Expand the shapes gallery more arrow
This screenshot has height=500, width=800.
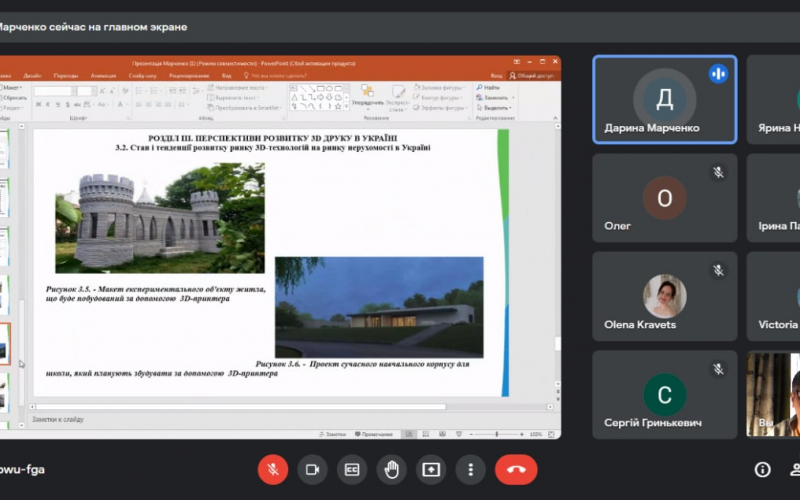(347, 107)
